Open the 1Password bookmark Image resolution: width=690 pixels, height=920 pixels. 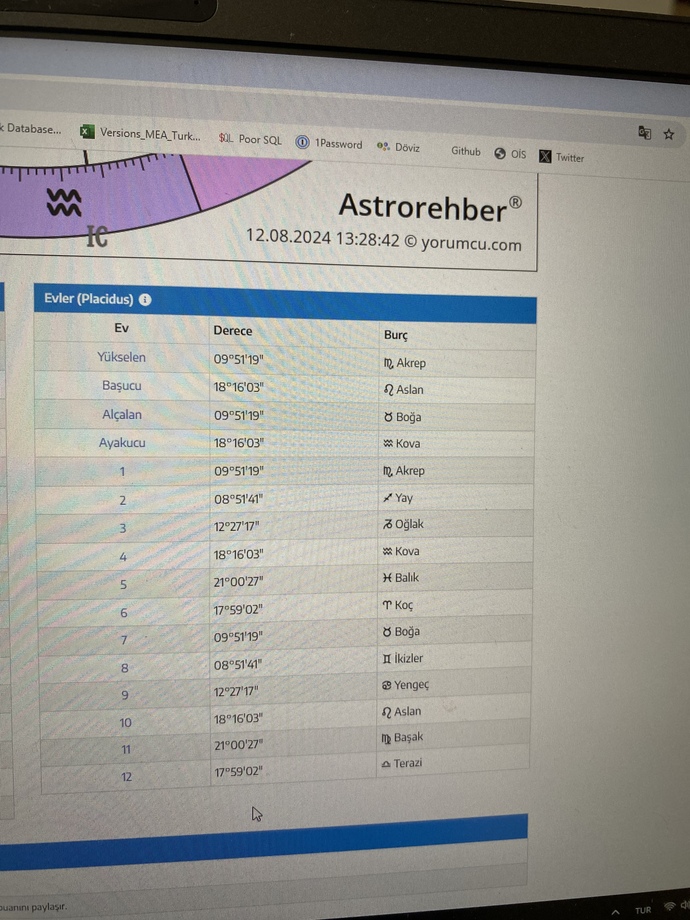coord(329,143)
